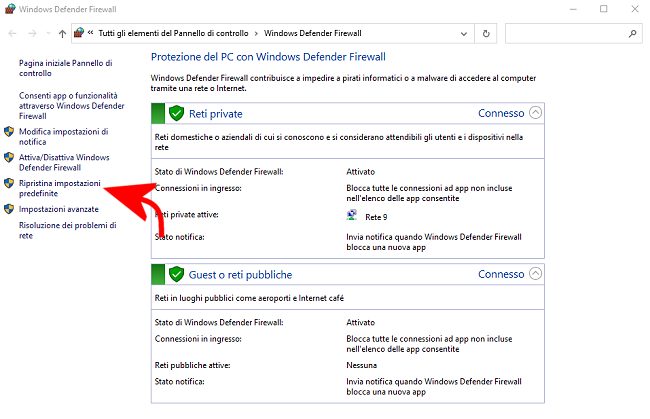
Task: Click the shield icon next to Modifica impostazioni di notifica
Action: 9,132
